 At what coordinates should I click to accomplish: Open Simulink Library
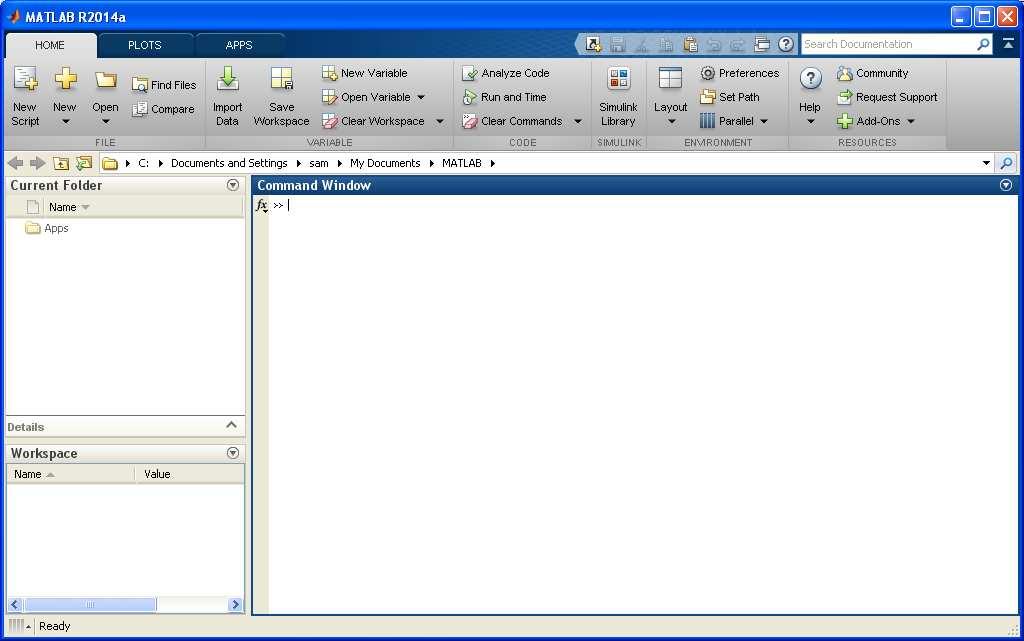tap(618, 96)
